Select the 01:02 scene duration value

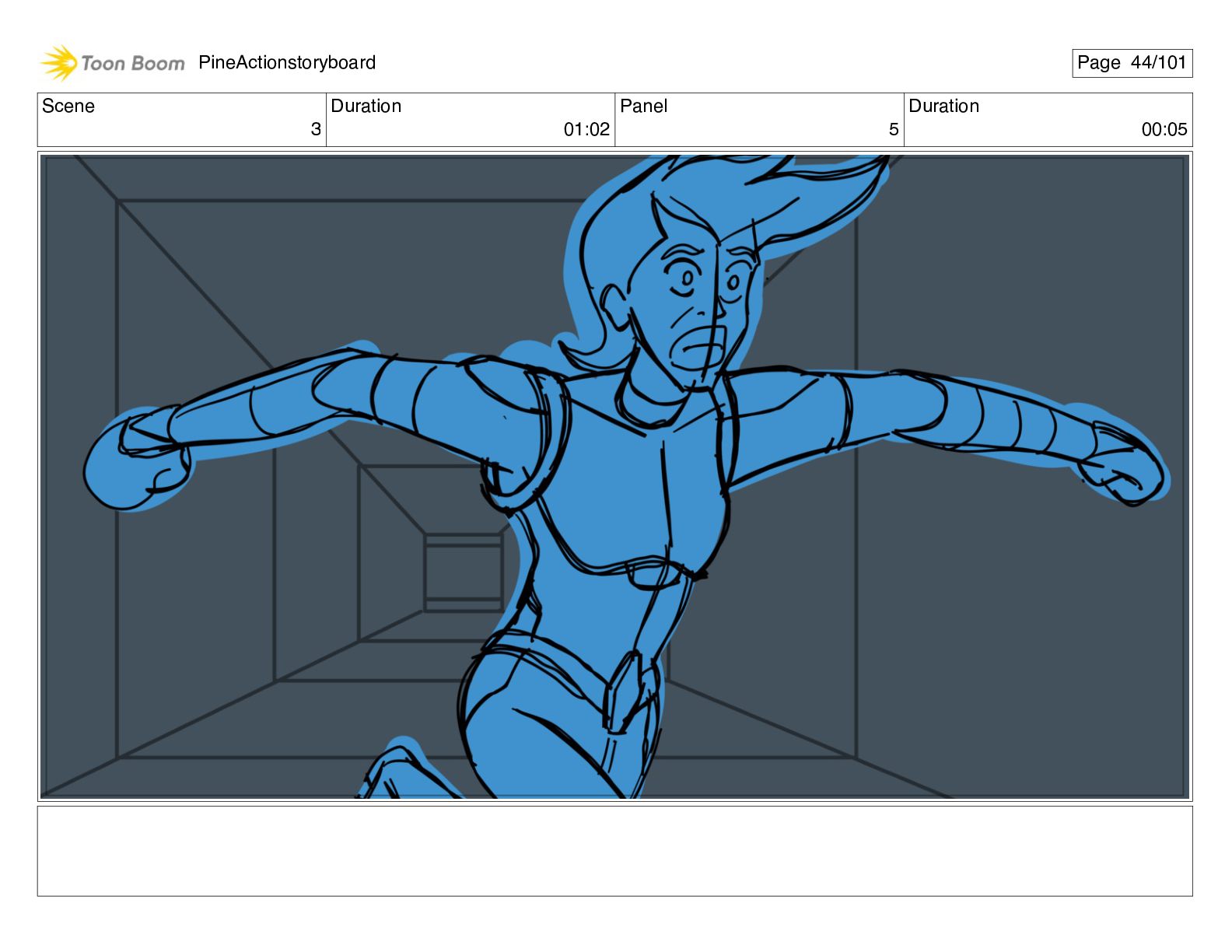(x=586, y=130)
